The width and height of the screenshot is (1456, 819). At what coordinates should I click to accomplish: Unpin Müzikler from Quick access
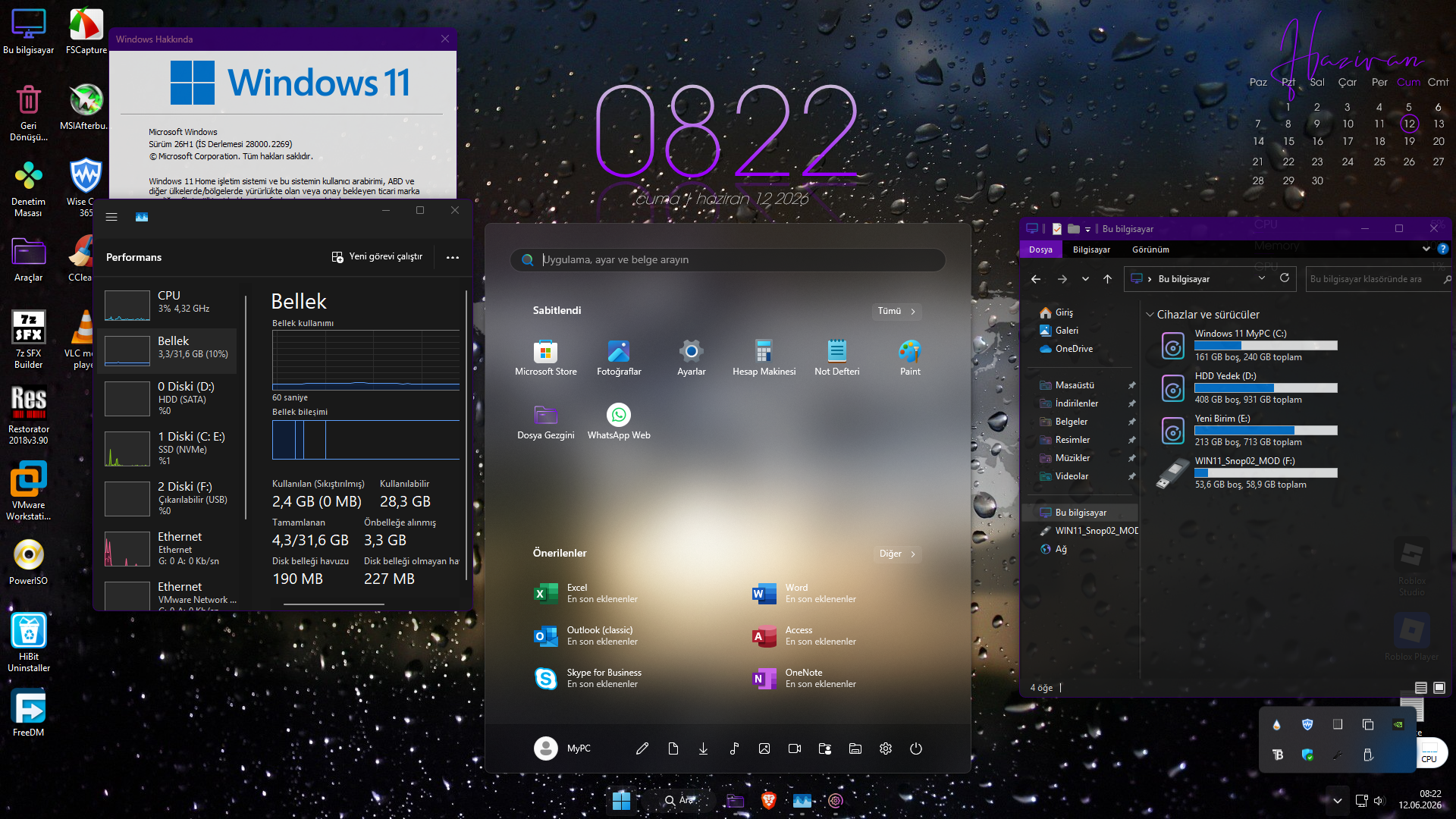[1132, 458]
